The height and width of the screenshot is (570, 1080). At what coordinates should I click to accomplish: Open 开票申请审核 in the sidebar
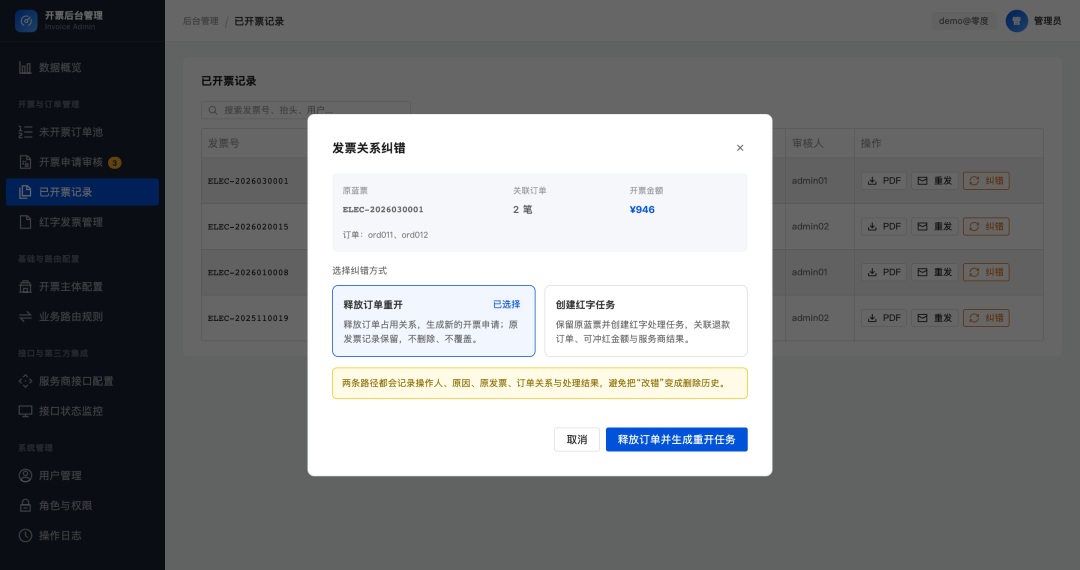point(83,162)
